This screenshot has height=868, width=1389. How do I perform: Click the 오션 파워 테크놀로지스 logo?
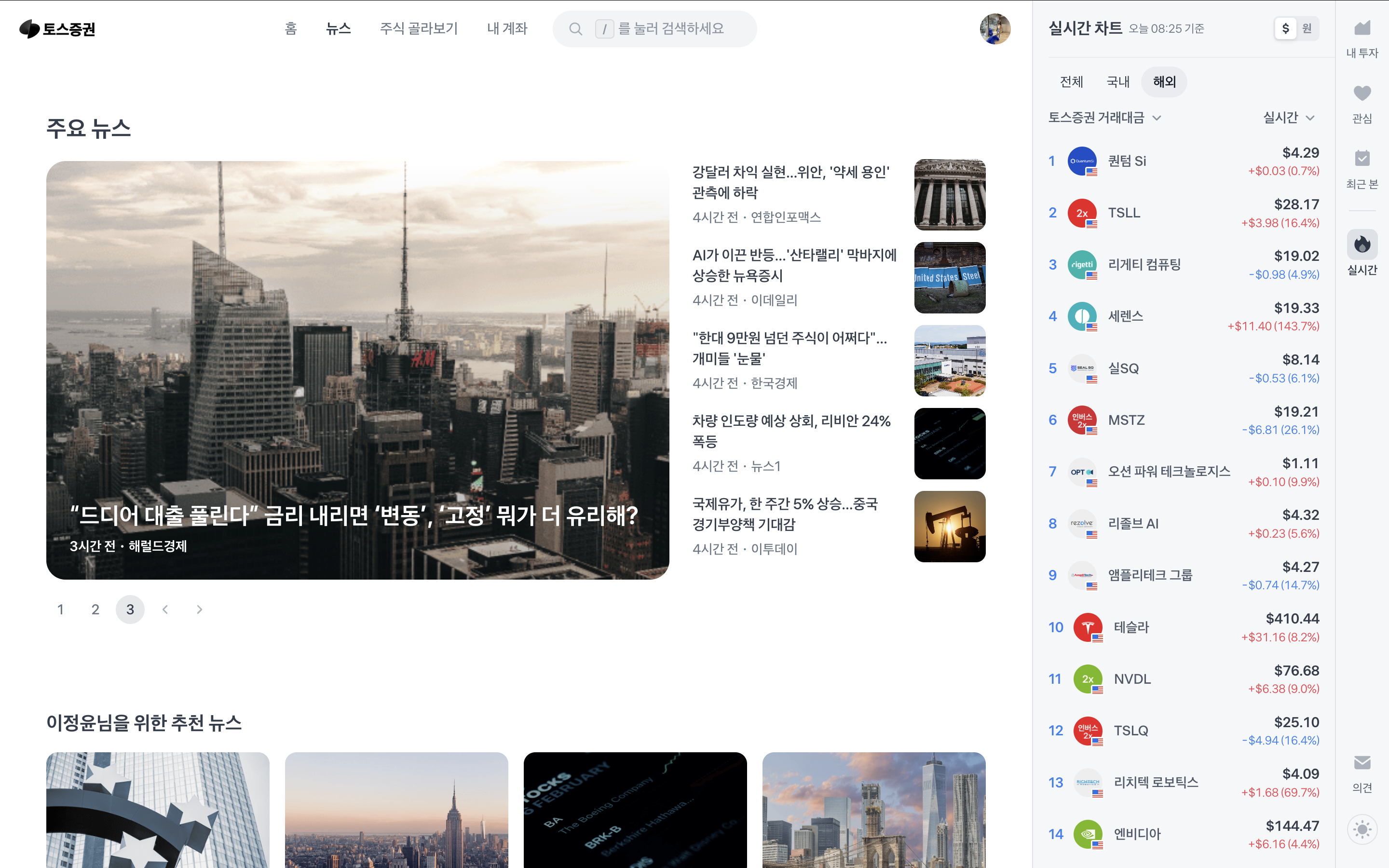tap(1082, 472)
